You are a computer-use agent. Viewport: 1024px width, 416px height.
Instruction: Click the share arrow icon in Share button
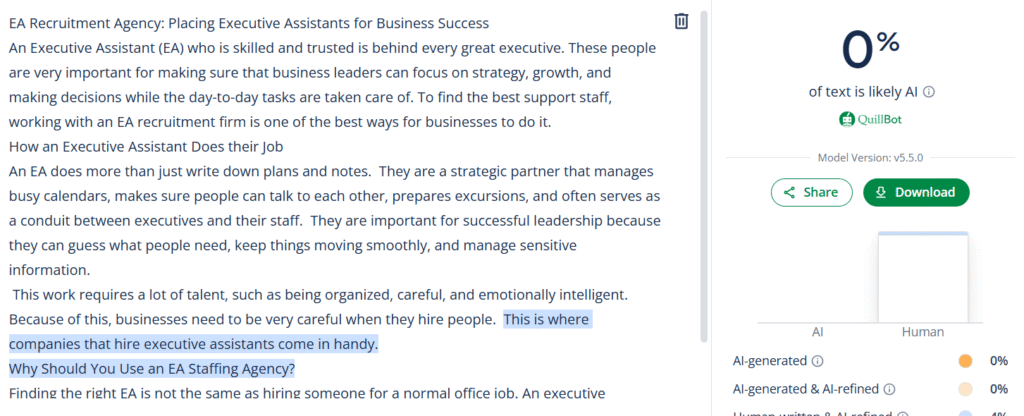coord(789,193)
